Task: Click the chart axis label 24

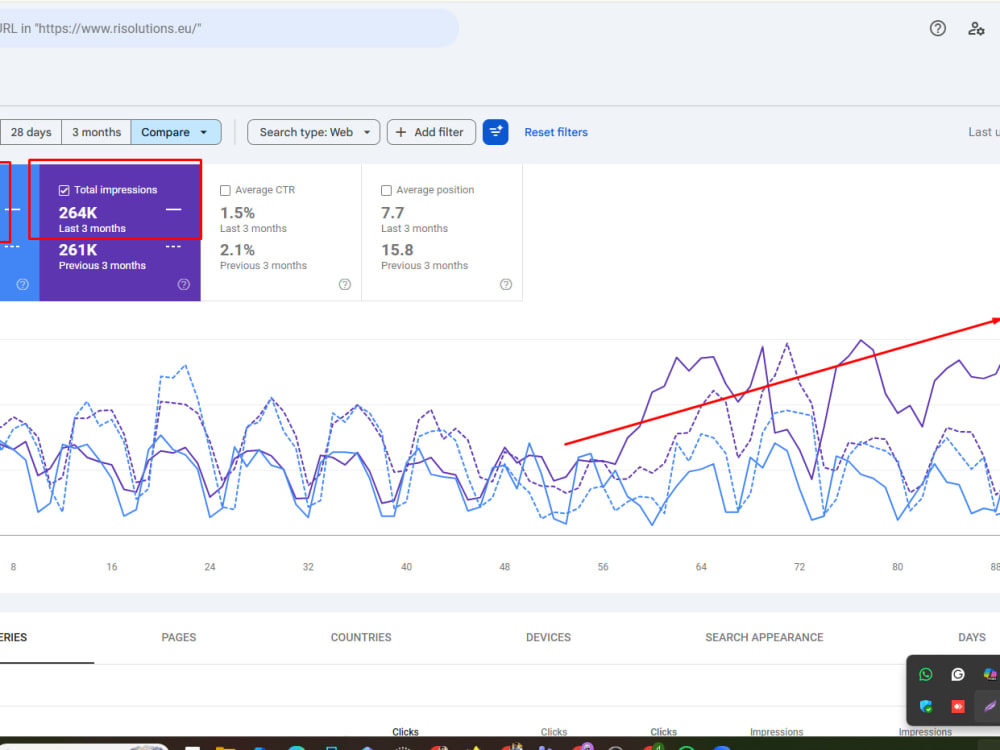Action: coord(210,567)
